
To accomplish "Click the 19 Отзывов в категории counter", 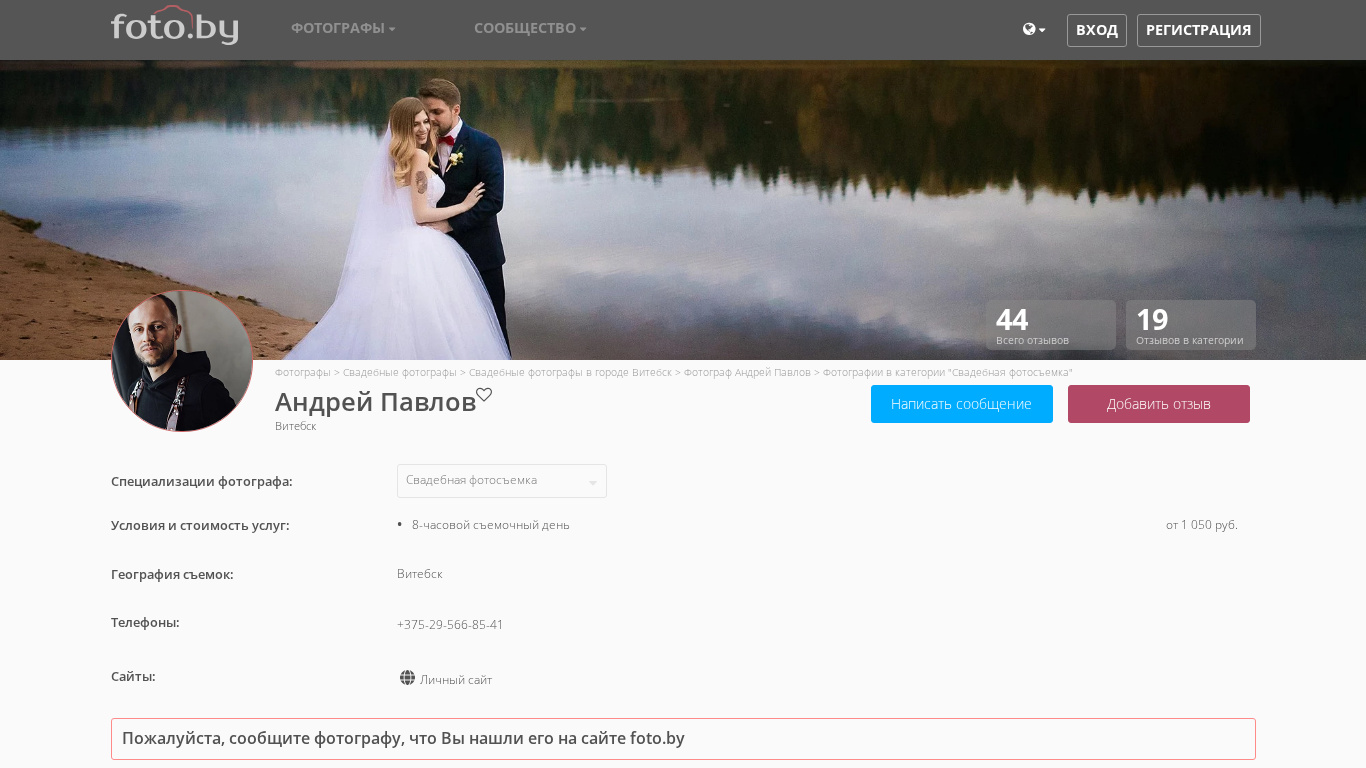I will 1191,325.
